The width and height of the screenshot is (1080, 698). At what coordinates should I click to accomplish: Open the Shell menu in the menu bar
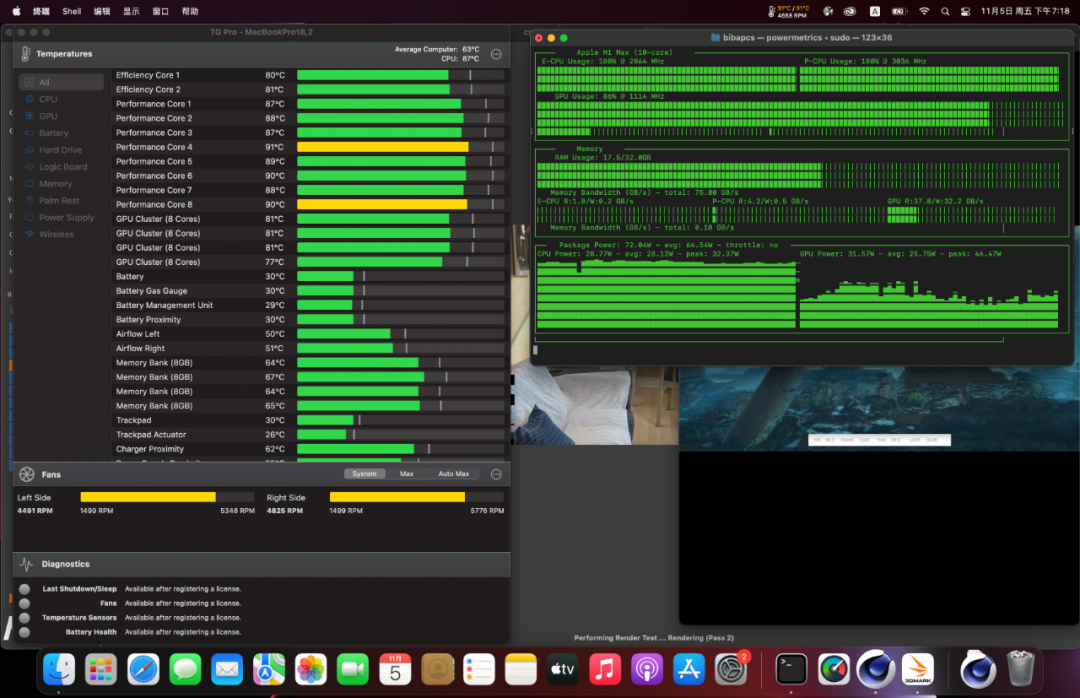[x=72, y=11]
